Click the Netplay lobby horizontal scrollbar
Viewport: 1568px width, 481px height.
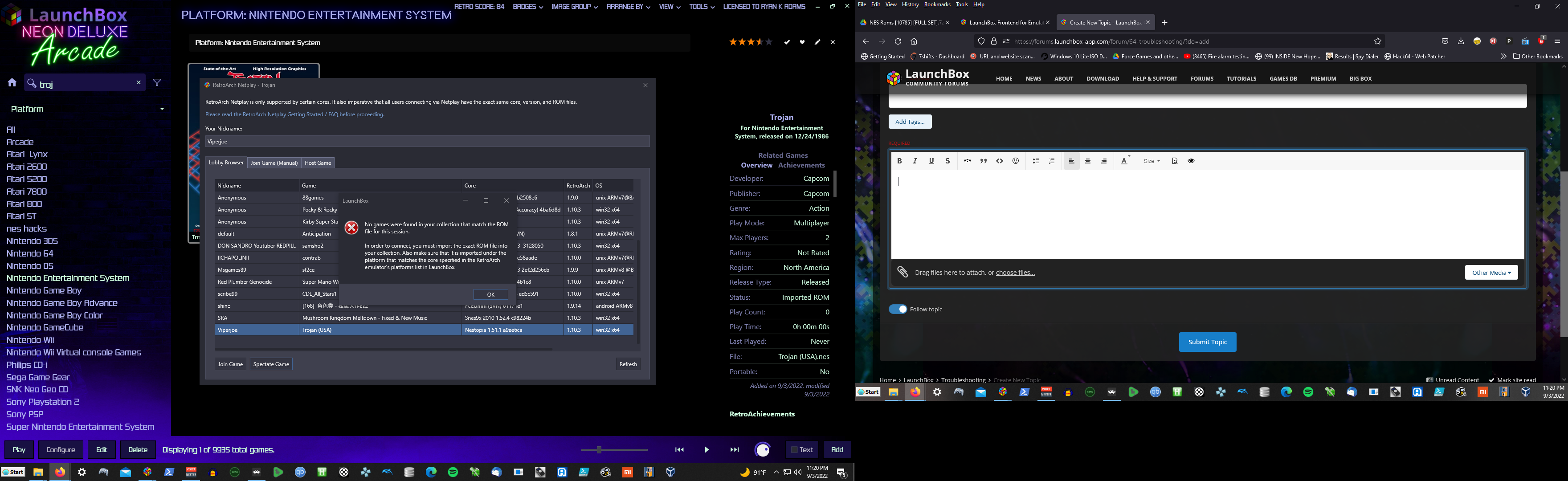pos(384,350)
